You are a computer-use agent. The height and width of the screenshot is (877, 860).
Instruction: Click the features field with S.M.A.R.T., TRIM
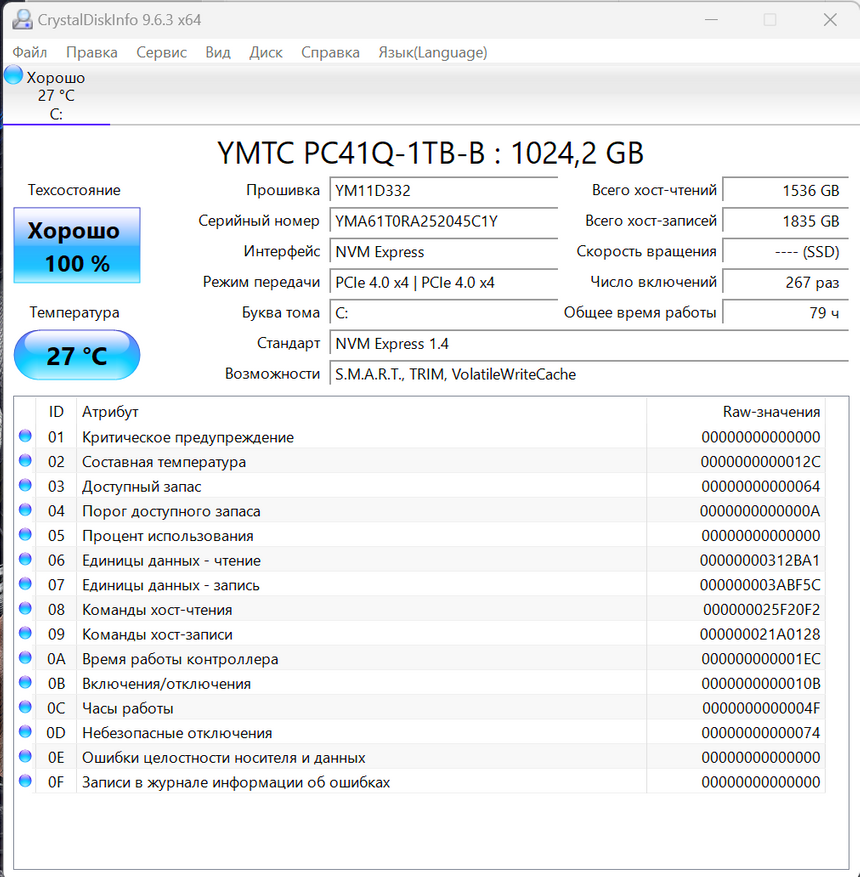(x=589, y=374)
